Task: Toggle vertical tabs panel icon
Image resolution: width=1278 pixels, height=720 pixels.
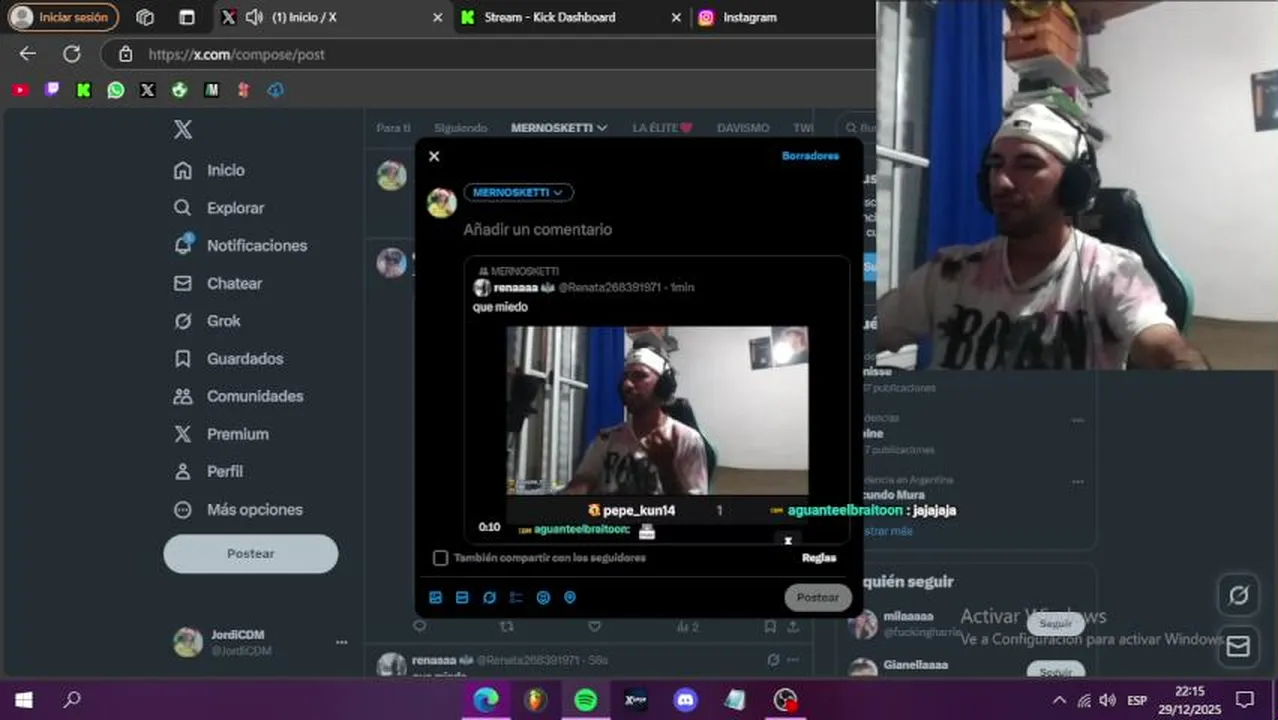Action: 187,17
